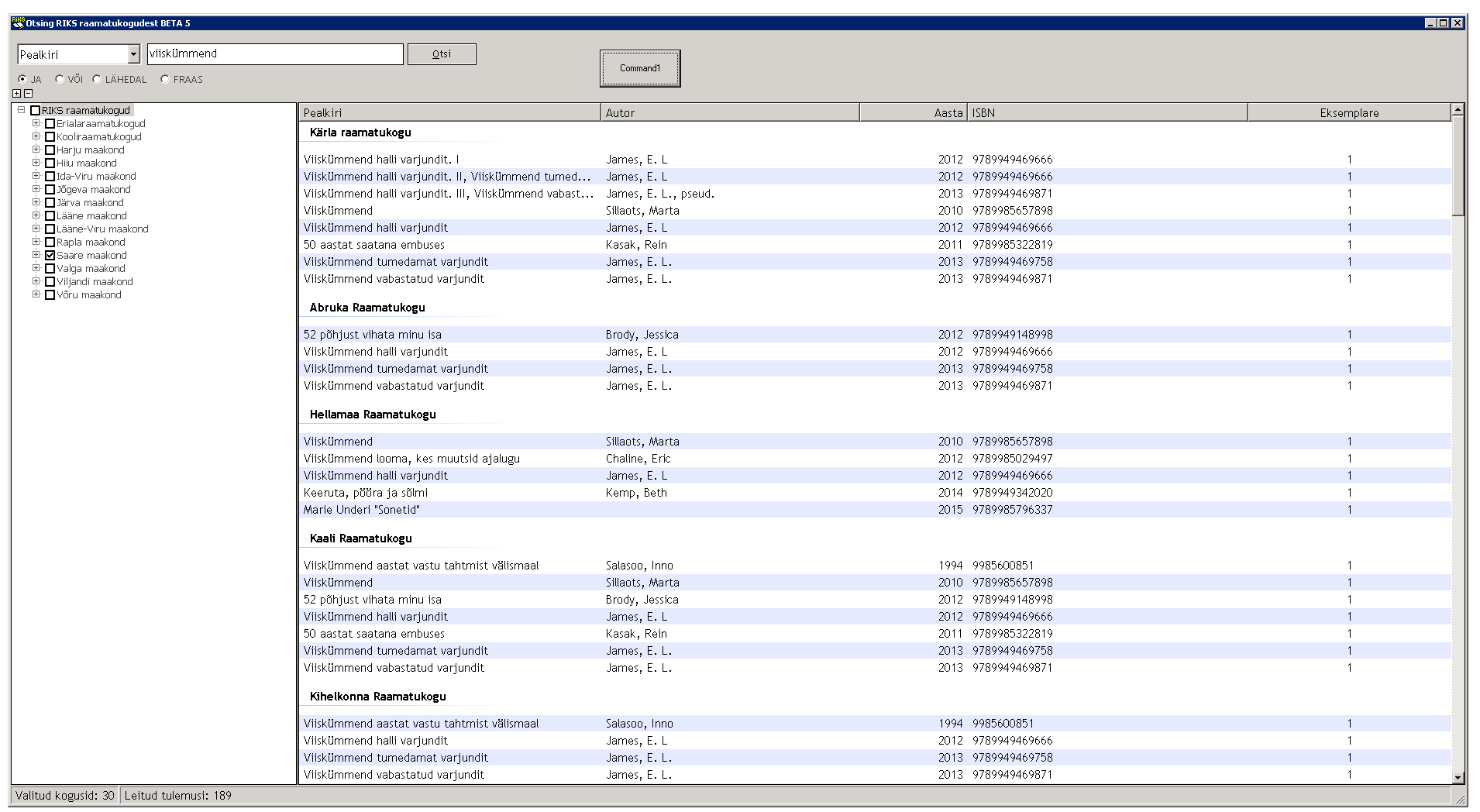Uncheck the Saare maakond checkbox
Image resolution: width=1480 pixels, height=812 pixels.
pyautogui.click(x=50, y=256)
